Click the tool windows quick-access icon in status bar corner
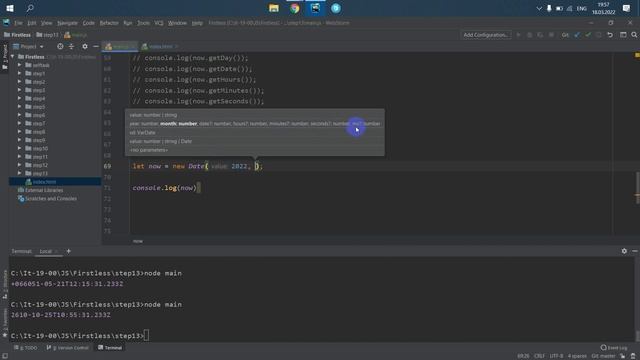The height and width of the screenshot is (360, 640). click(x=5, y=356)
